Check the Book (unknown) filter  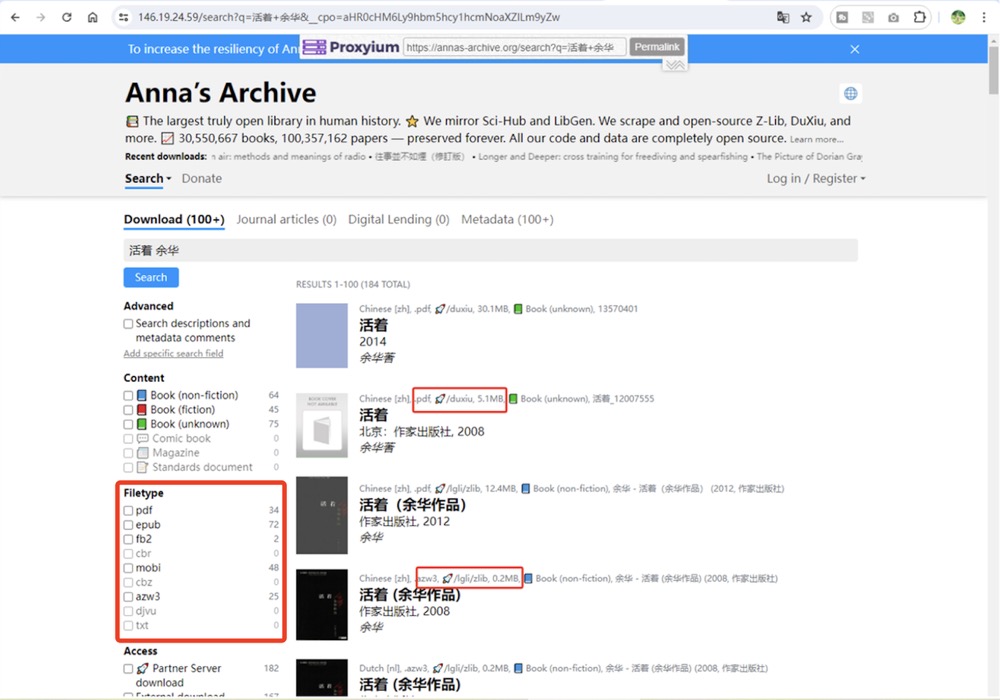click(x=128, y=425)
